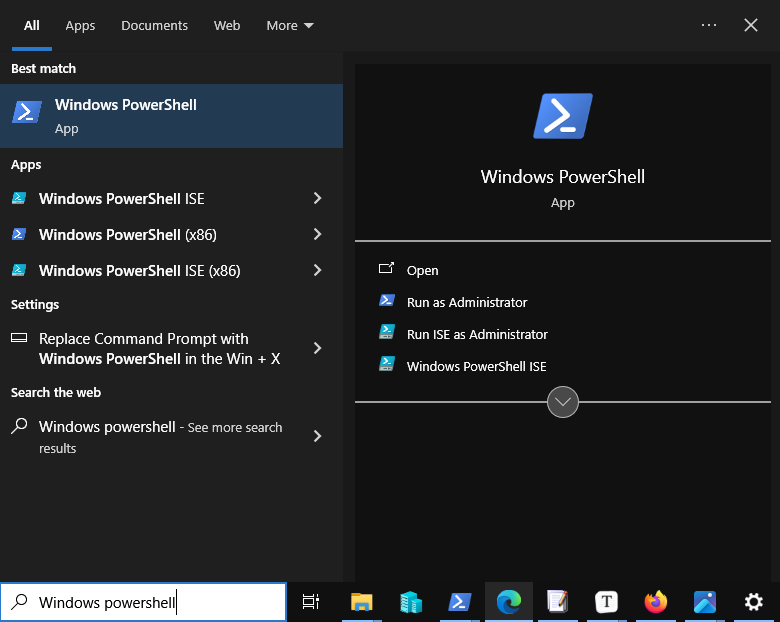
Task: Click Open in the preview panel
Action: (422, 270)
